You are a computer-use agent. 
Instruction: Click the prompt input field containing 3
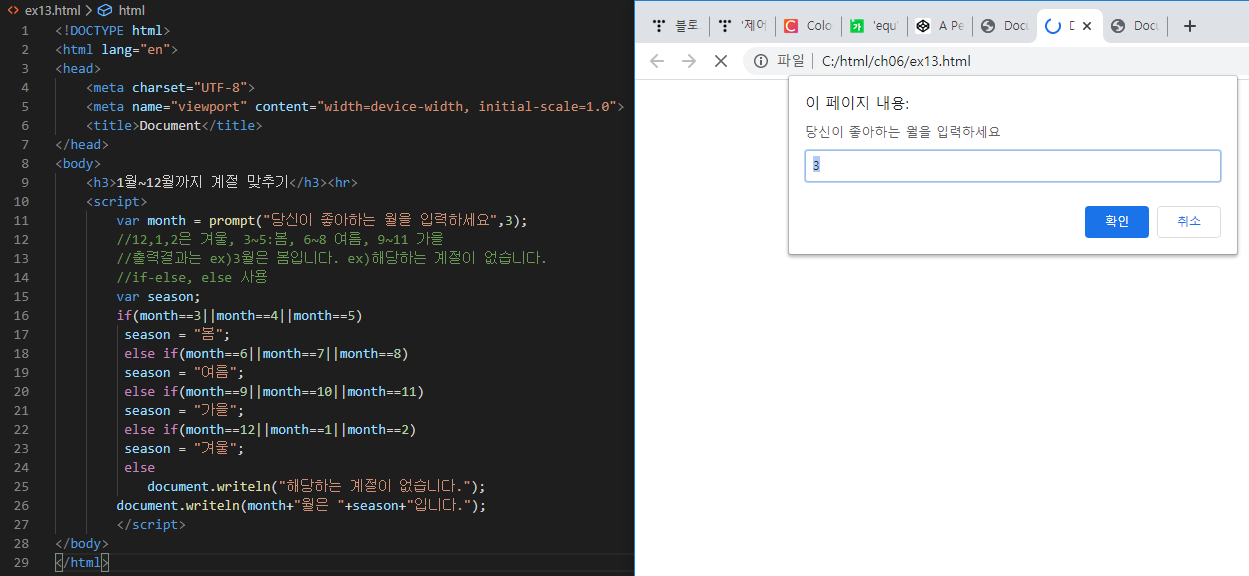pyautogui.click(x=1012, y=166)
